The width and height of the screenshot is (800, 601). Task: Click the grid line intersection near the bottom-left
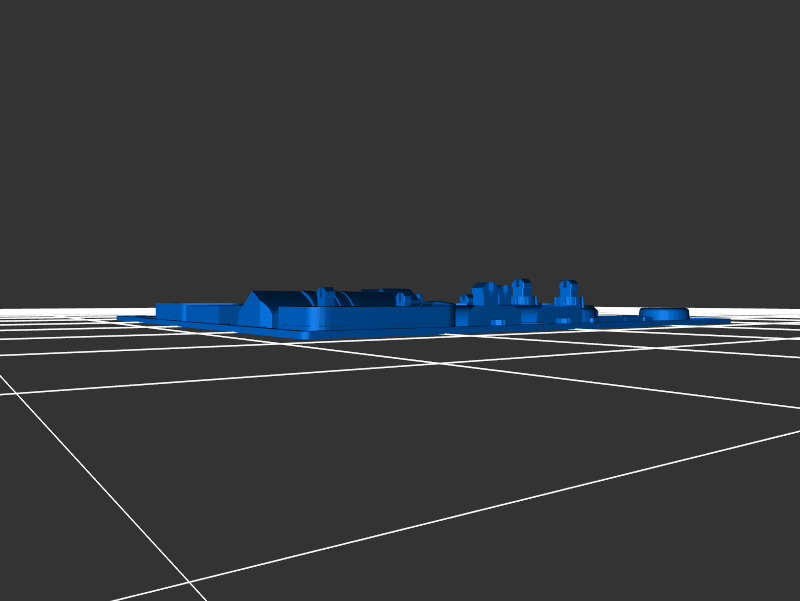coord(188,581)
